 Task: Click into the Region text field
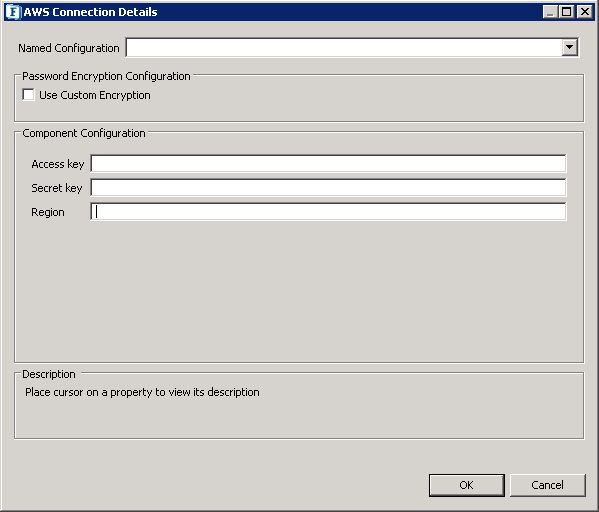328,212
